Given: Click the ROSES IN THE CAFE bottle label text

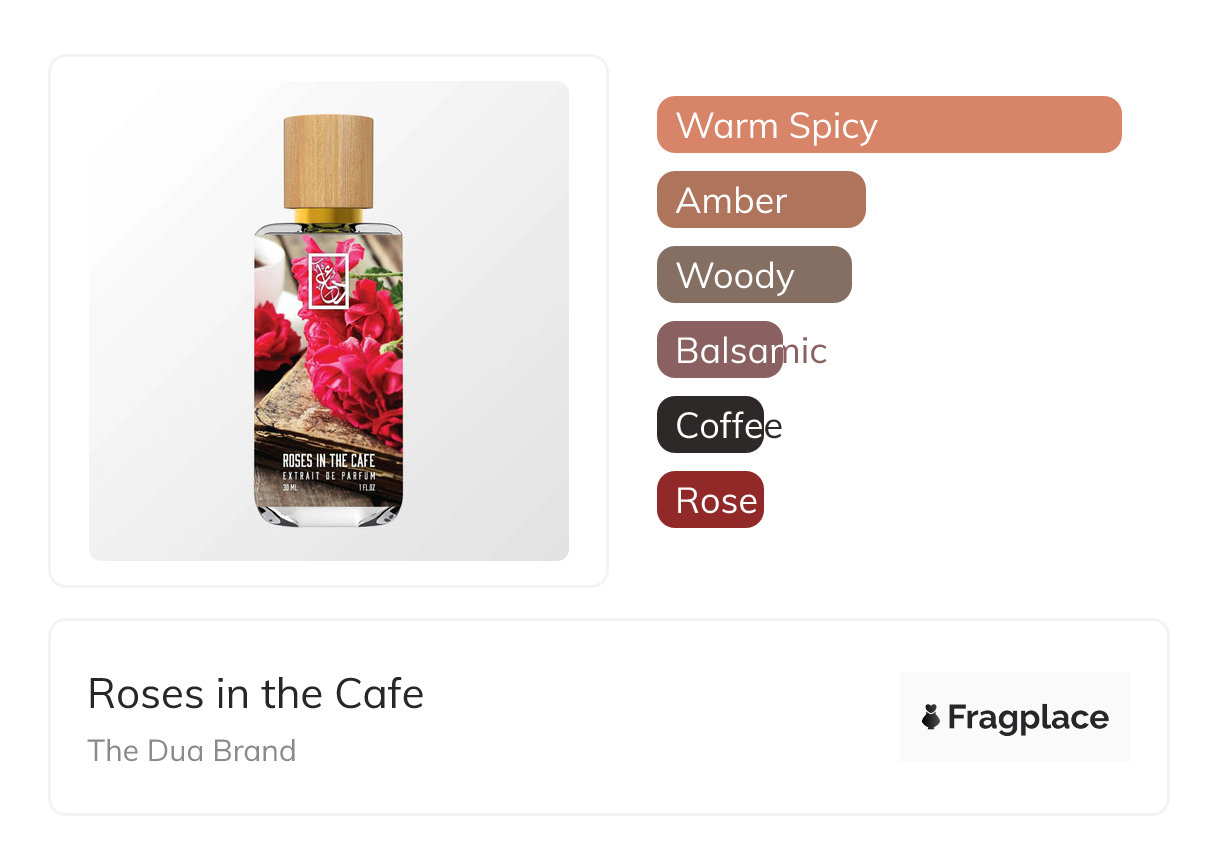Looking at the screenshot, I should pos(329,461).
